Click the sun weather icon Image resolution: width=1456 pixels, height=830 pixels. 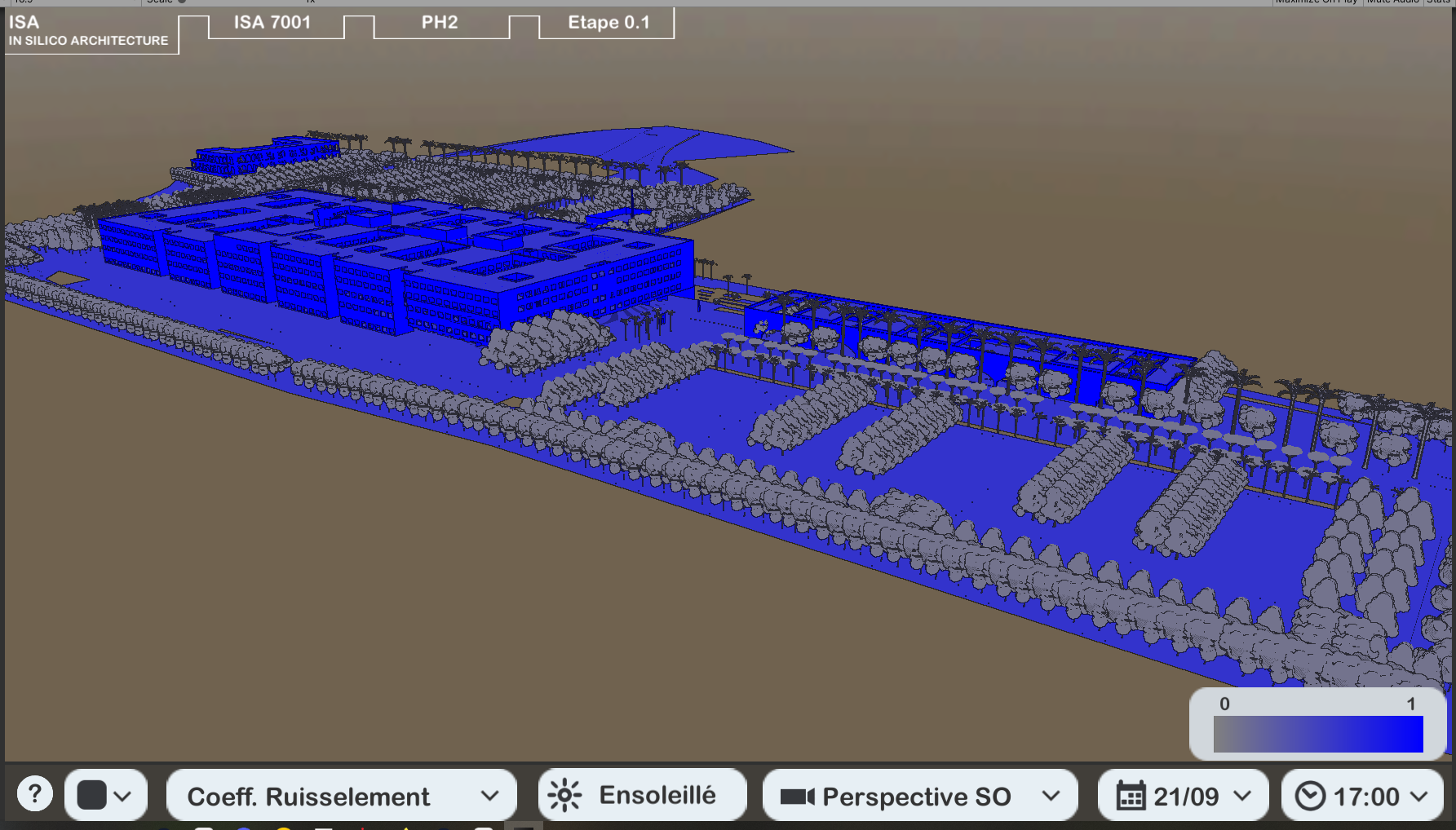(x=564, y=795)
